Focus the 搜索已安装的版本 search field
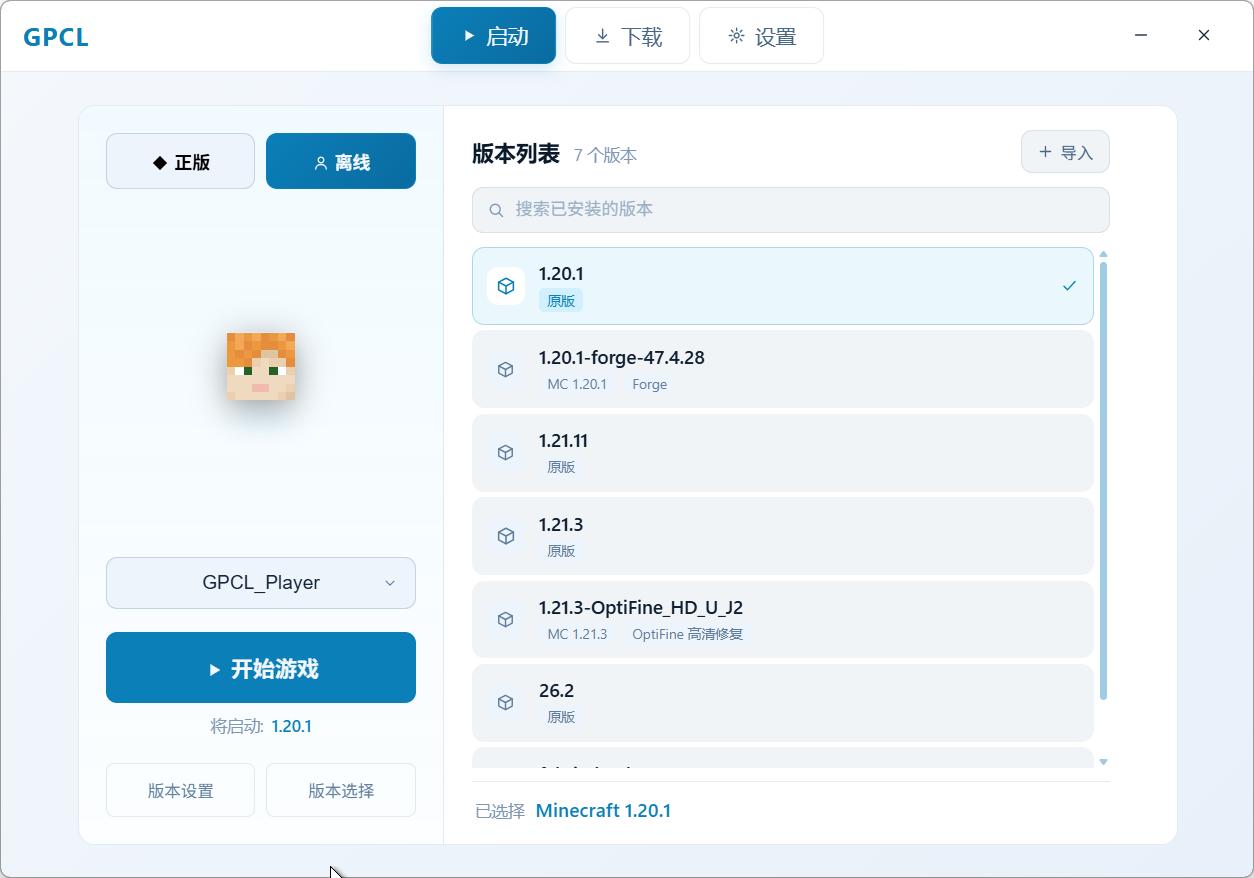Image resolution: width=1254 pixels, height=878 pixels. point(791,210)
